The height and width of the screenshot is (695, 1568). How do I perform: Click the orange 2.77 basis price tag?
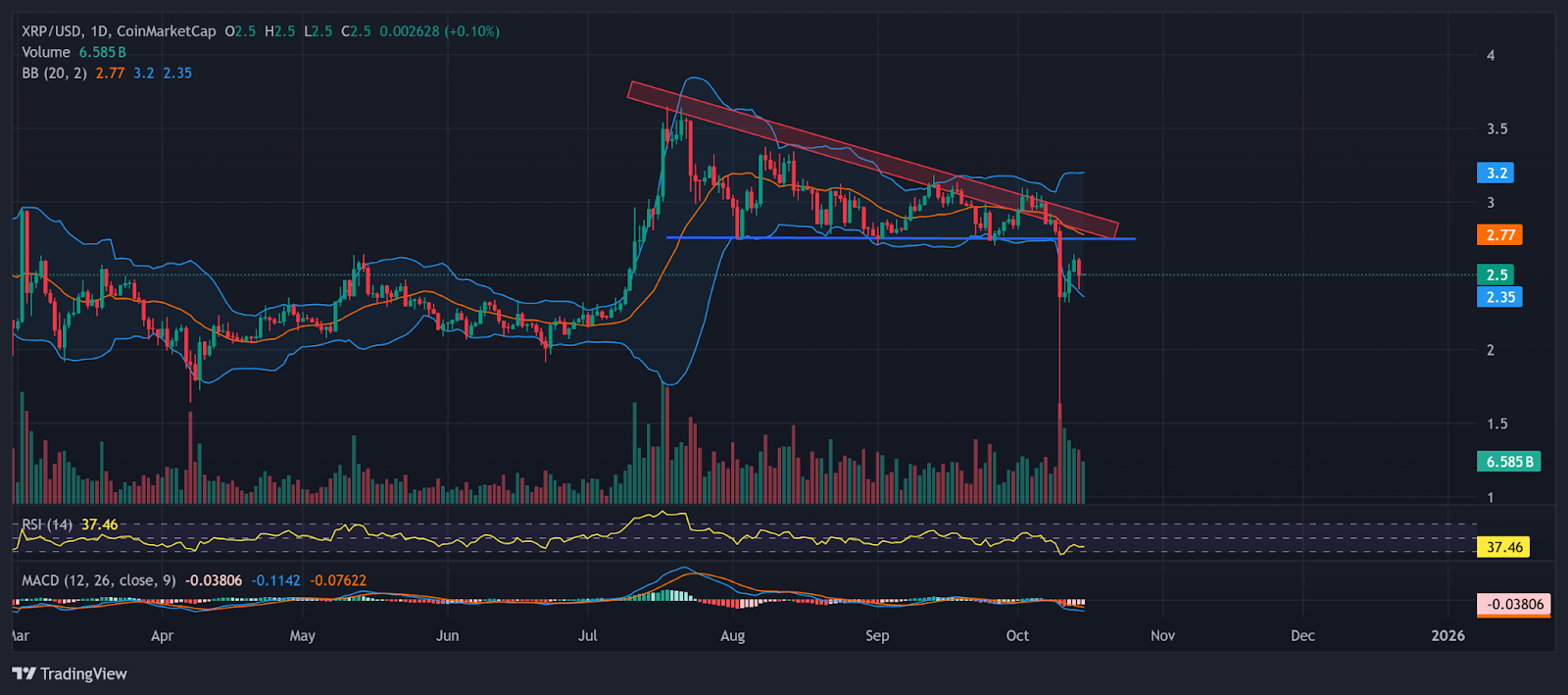tap(1499, 235)
